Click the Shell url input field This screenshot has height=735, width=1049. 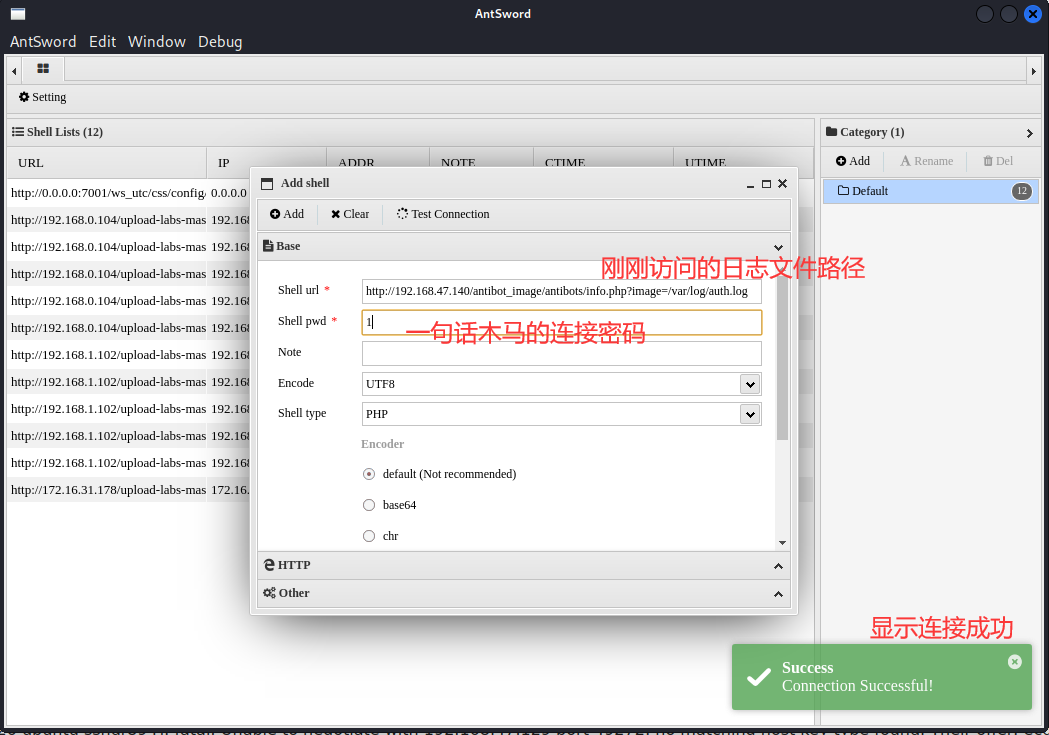coord(561,291)
